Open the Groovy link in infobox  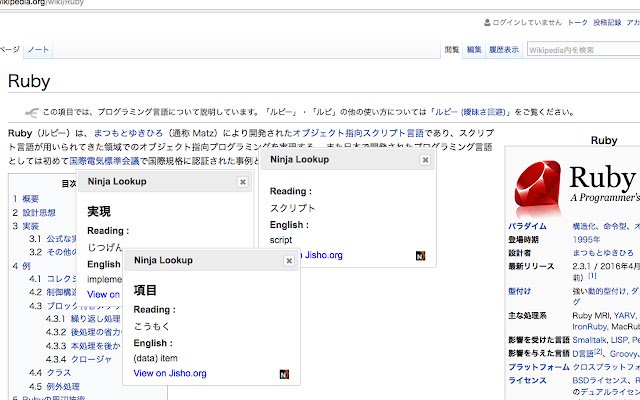click(624, 354)
